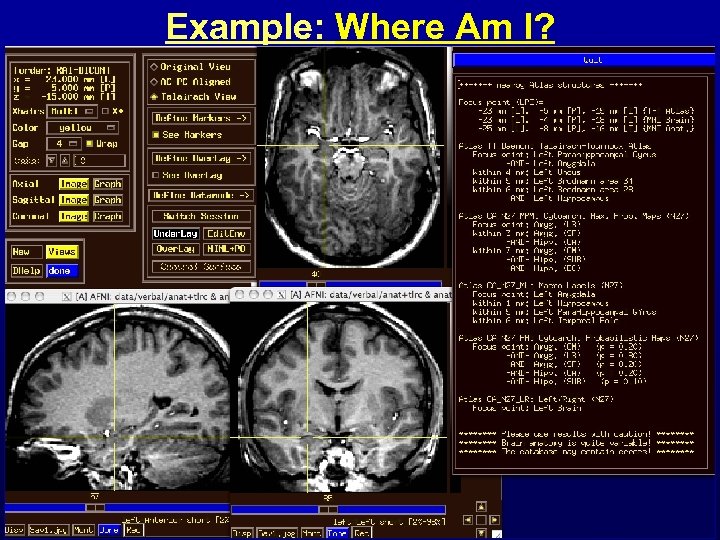Viewport: 720px width, 540px height.
Task: Click Sav1.jpg in the sagittal viewer
Action: 48,530
